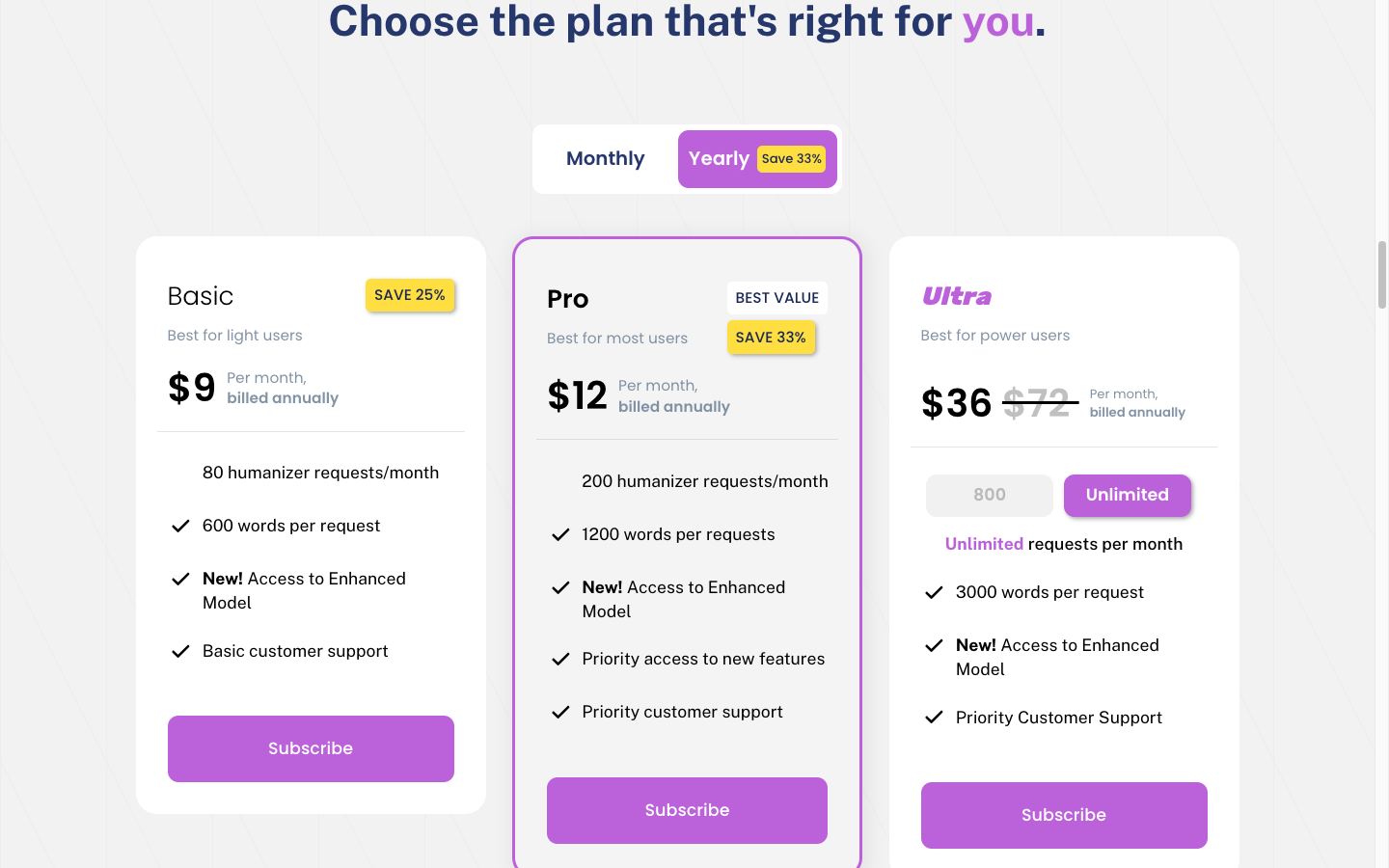1389x868 pixels.
Task: Switch billing to Monthly
Action: pos(605,159)
